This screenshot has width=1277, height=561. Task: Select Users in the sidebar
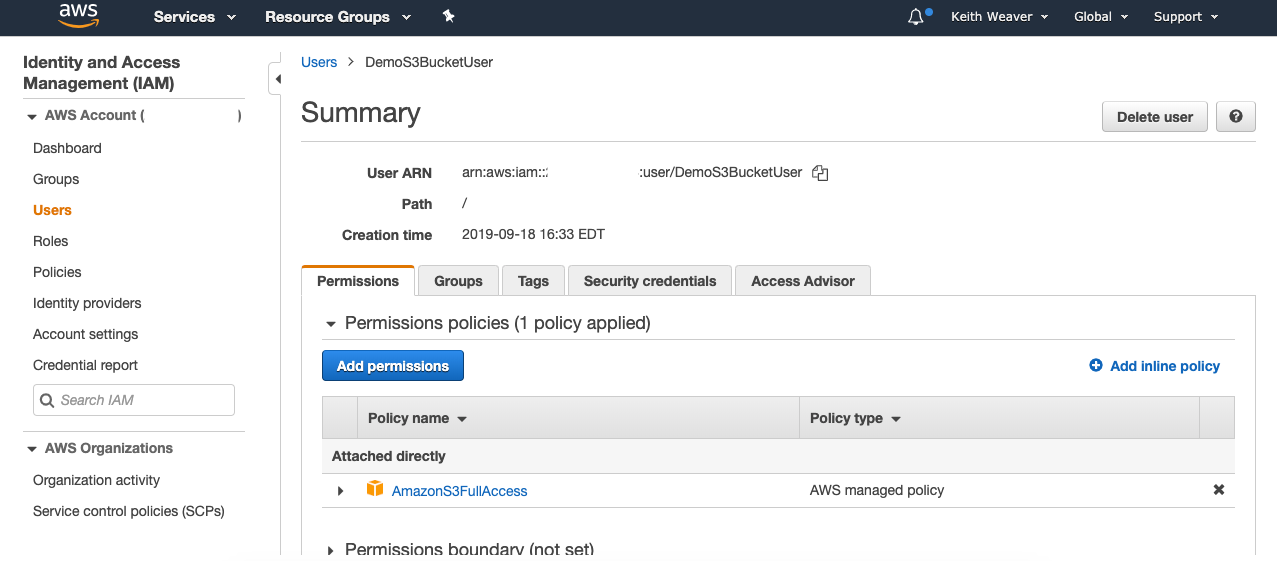[52, 210]
